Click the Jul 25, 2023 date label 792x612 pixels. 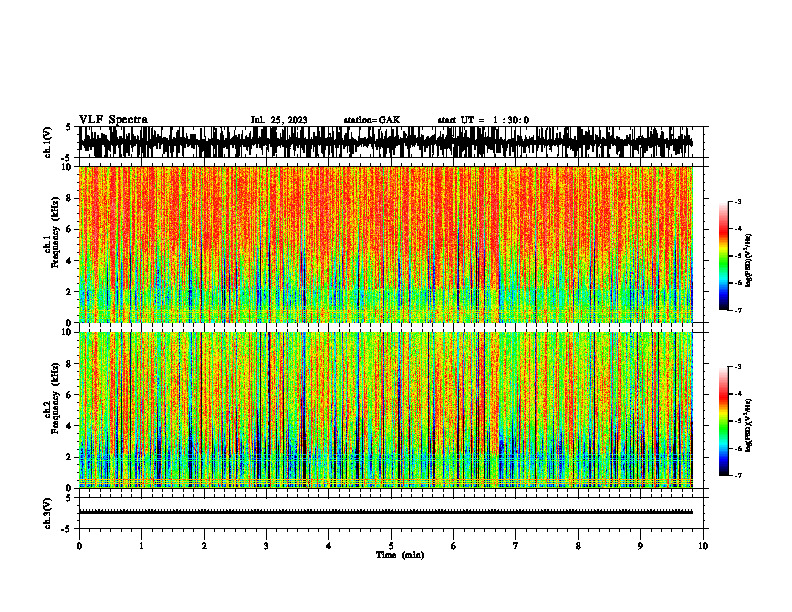pos(279,120)
